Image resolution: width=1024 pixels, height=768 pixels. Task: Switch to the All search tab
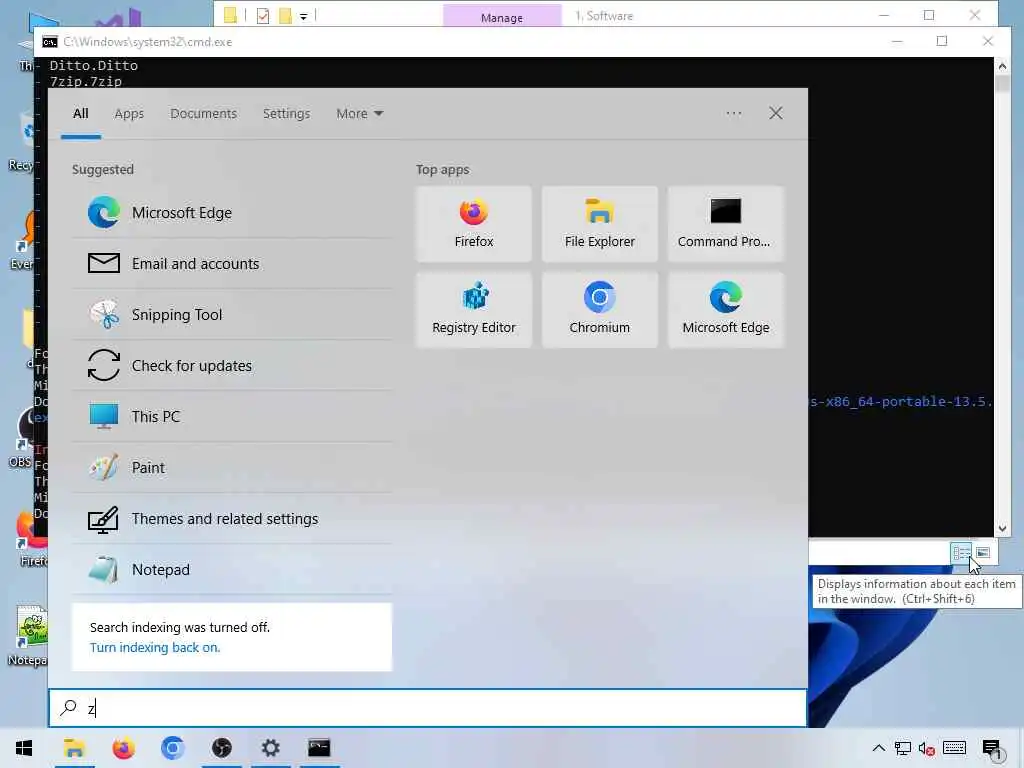(80, 114)
